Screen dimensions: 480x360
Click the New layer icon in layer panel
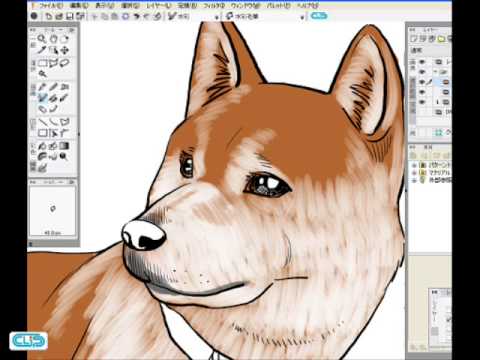point(414,39)
